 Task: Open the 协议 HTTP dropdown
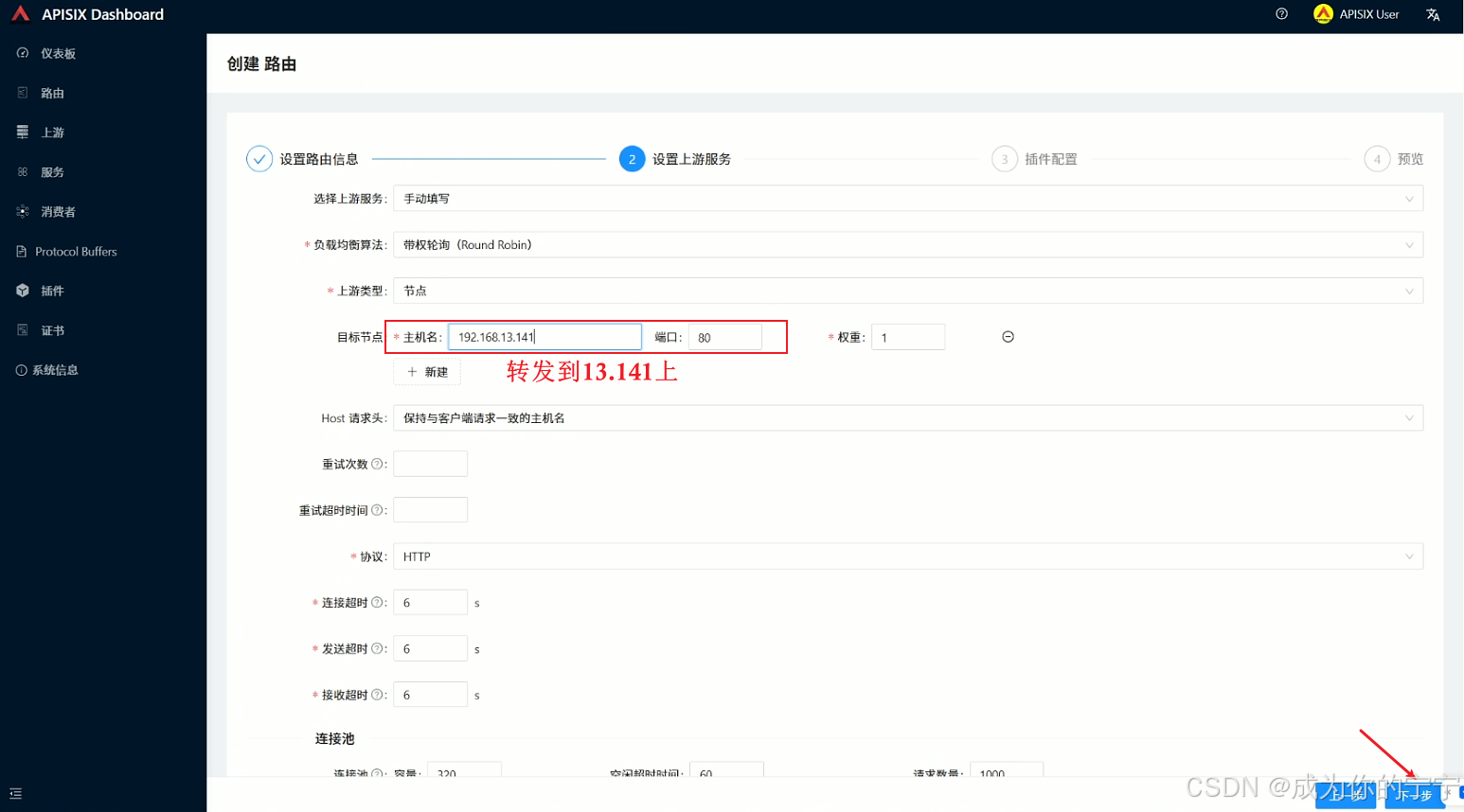pyautogui.click(x=908, y=556)
